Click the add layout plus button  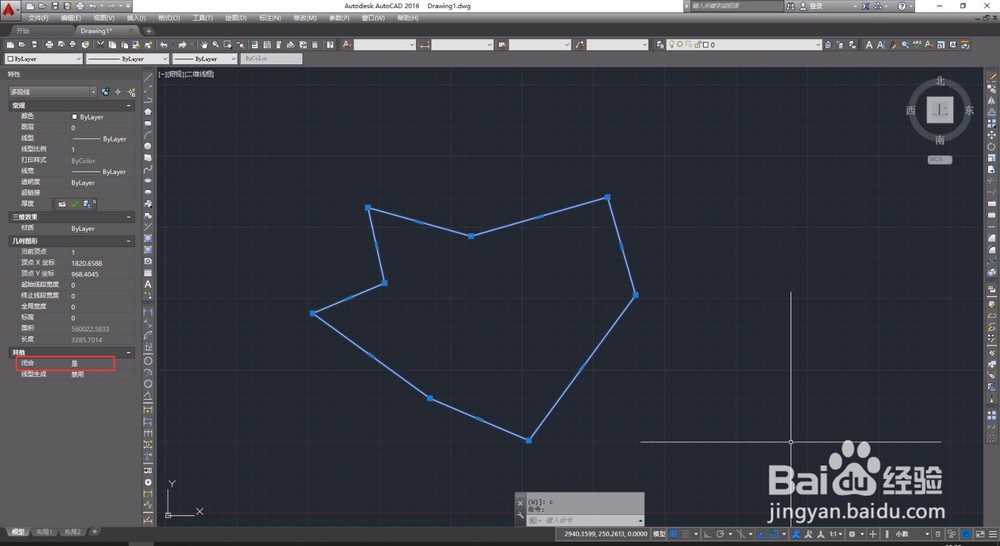tap(94, 531)
